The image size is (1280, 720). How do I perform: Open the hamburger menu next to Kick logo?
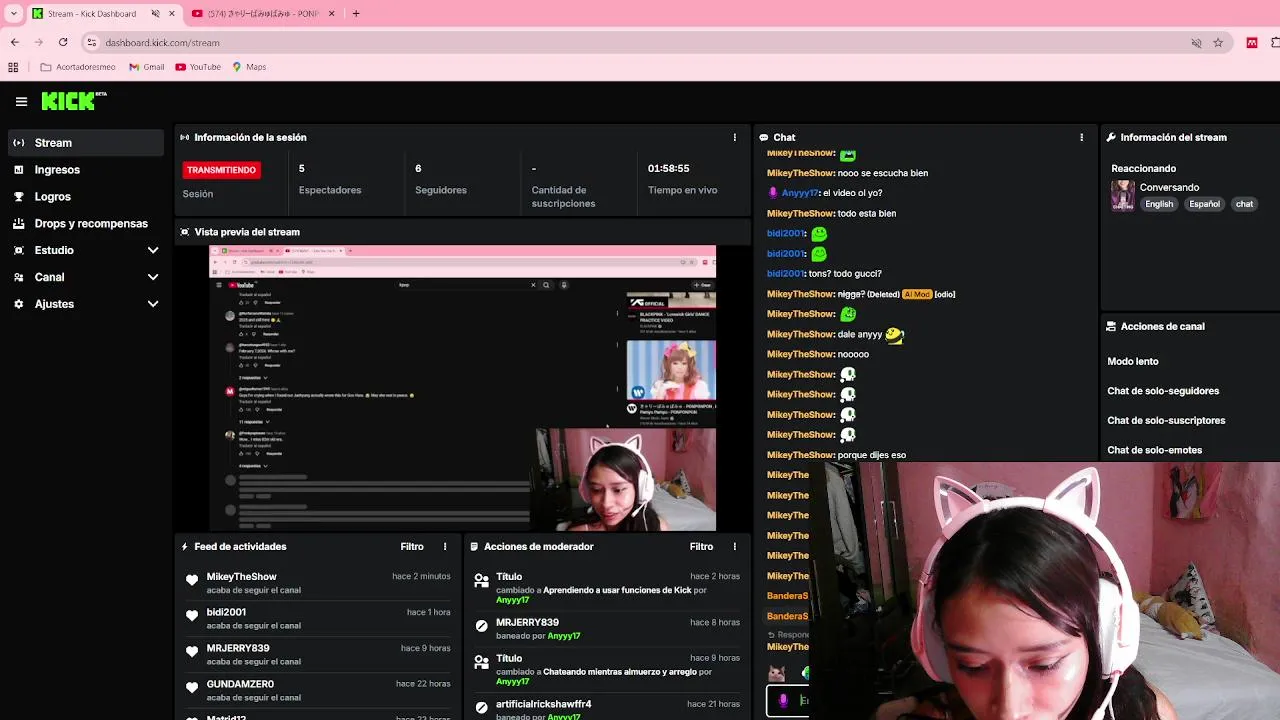[21, 101]
